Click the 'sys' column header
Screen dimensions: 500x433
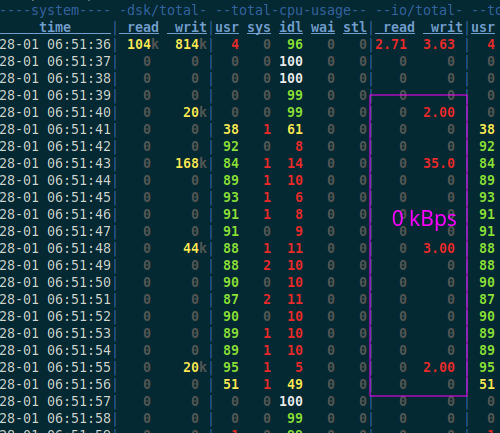point(259,27)
